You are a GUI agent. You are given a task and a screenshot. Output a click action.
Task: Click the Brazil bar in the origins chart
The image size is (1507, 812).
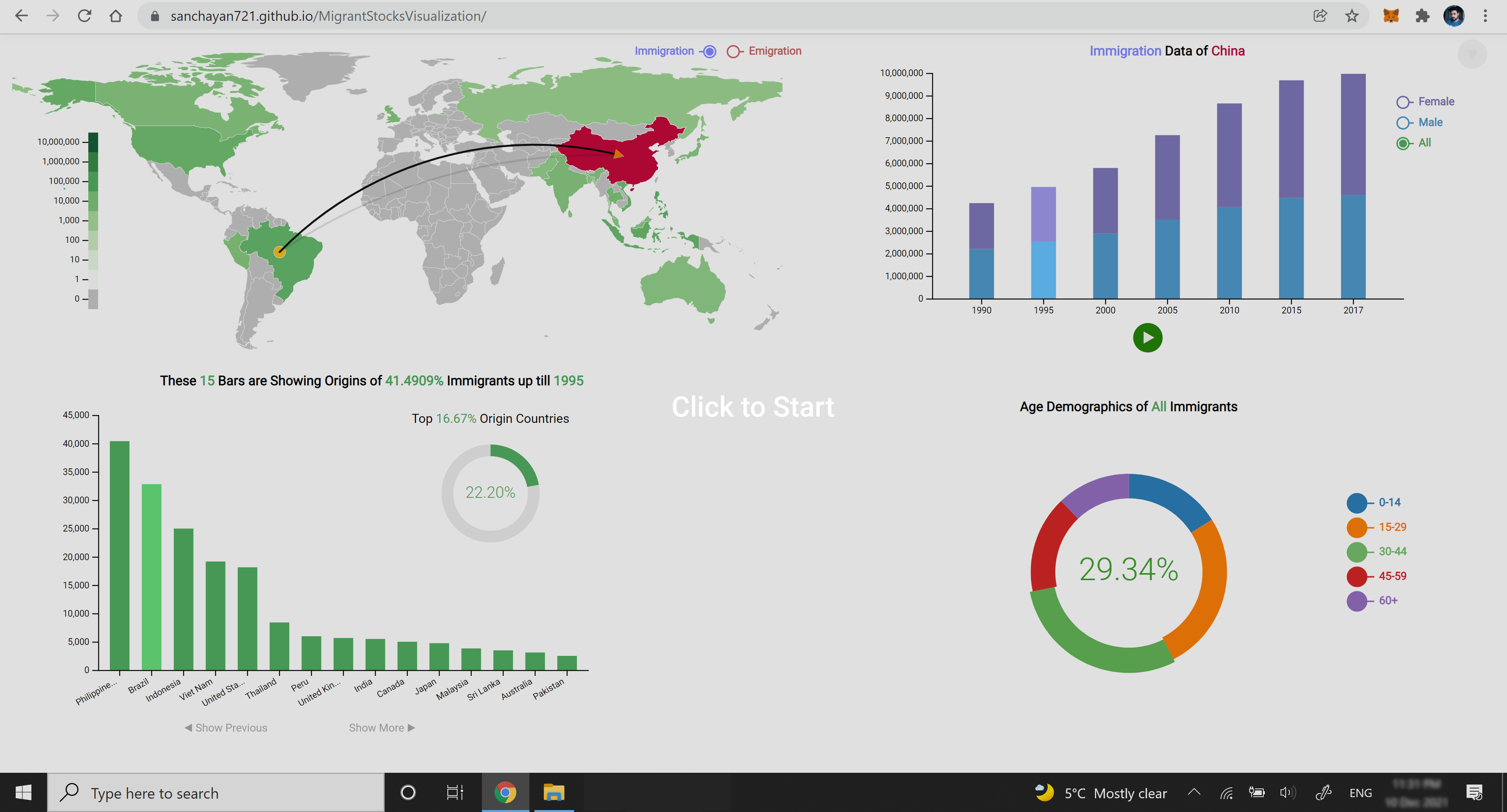(151, 576)
